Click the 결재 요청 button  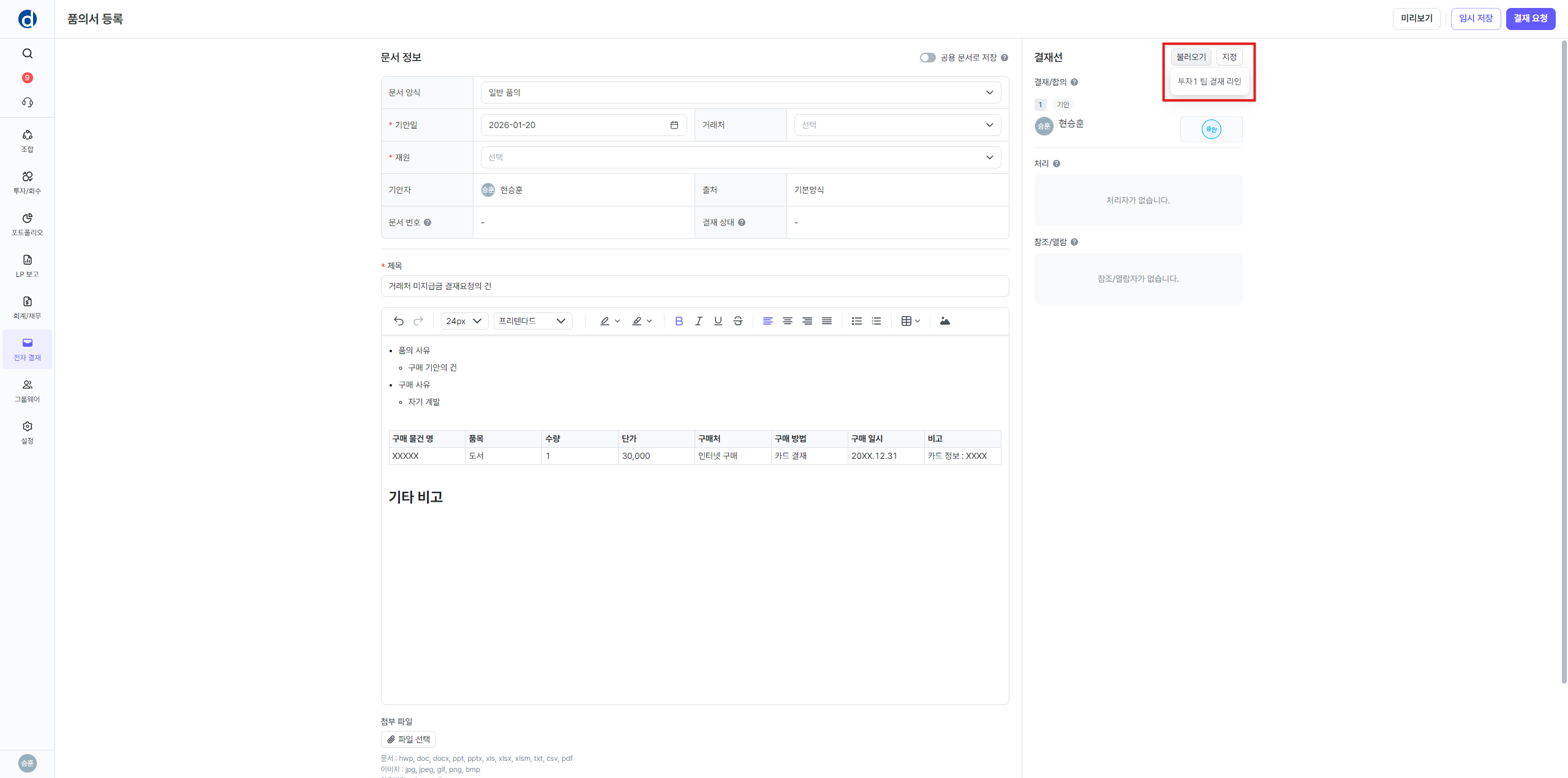click(1530, 18)
